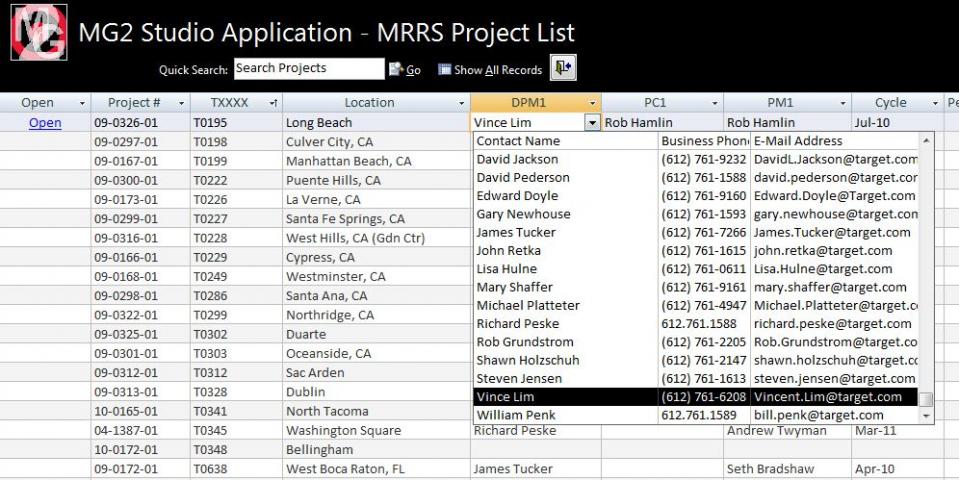959x480 pixels.
Task: Click West Hills, CA (Gdn Ctr) cell
Action: coord(377,238)
